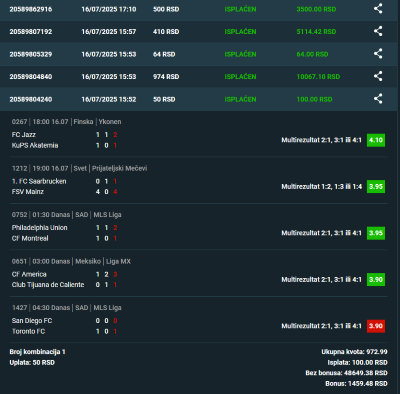Screen dimensions: 400x394
Task: Click Uplata: 50 RSD text
Action: point(32,362)
